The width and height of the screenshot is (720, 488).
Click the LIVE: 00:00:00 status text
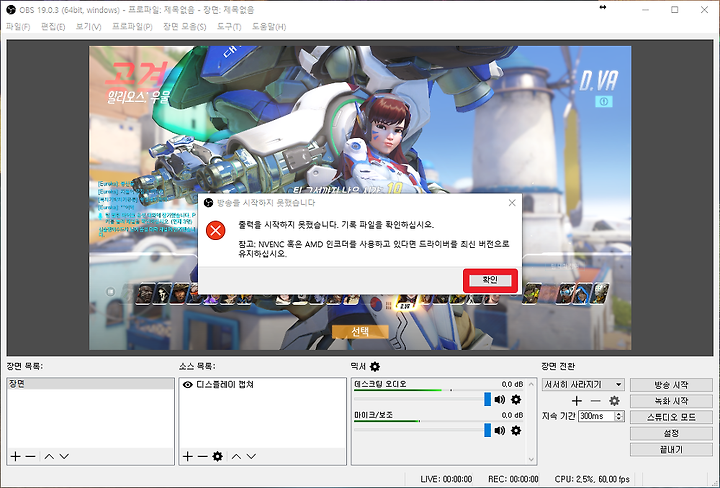(x=446, y=479)
